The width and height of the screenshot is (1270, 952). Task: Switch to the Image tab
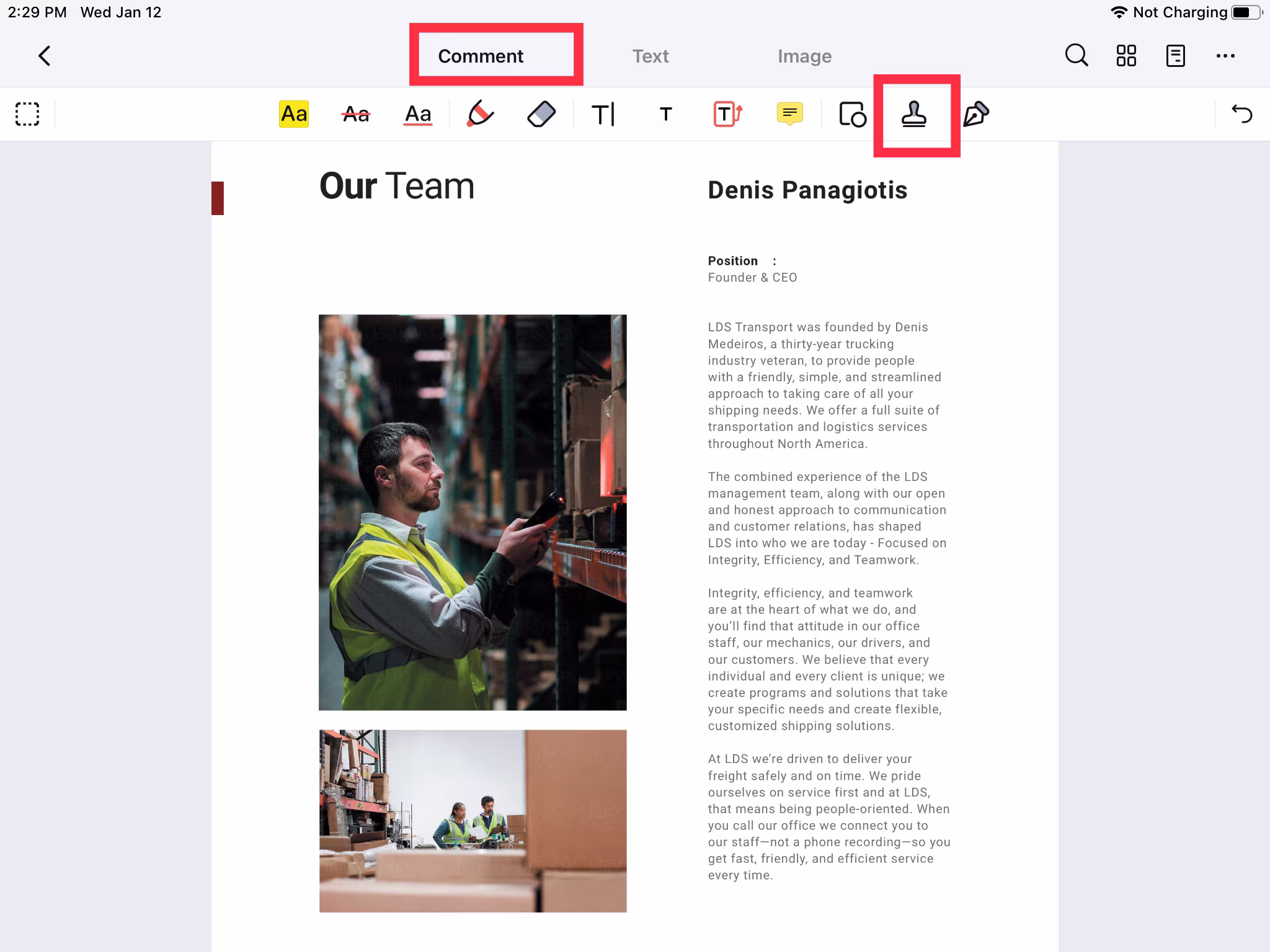click(x=804, y=56)
